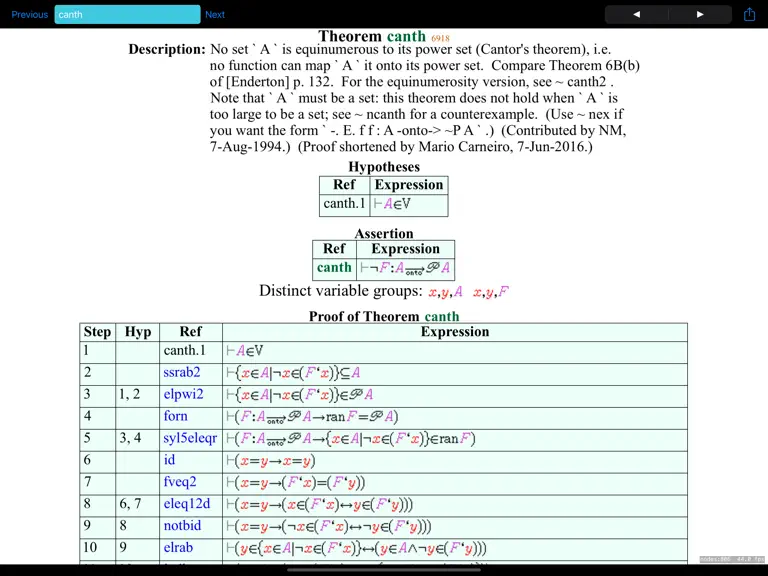Focus the canth search field
Image resolution: width=768 pixels, height=576 pixels.
coord(127,15)
